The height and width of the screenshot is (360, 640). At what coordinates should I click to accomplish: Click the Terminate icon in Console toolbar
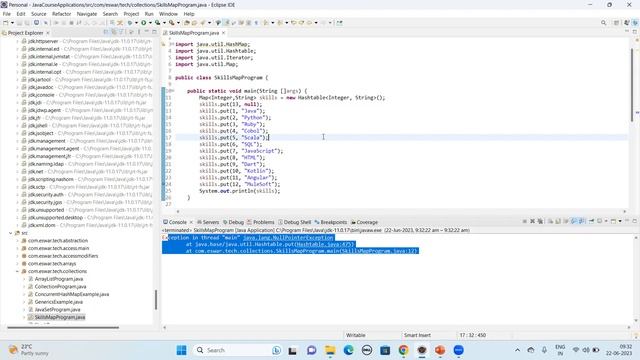coord(524,221)
